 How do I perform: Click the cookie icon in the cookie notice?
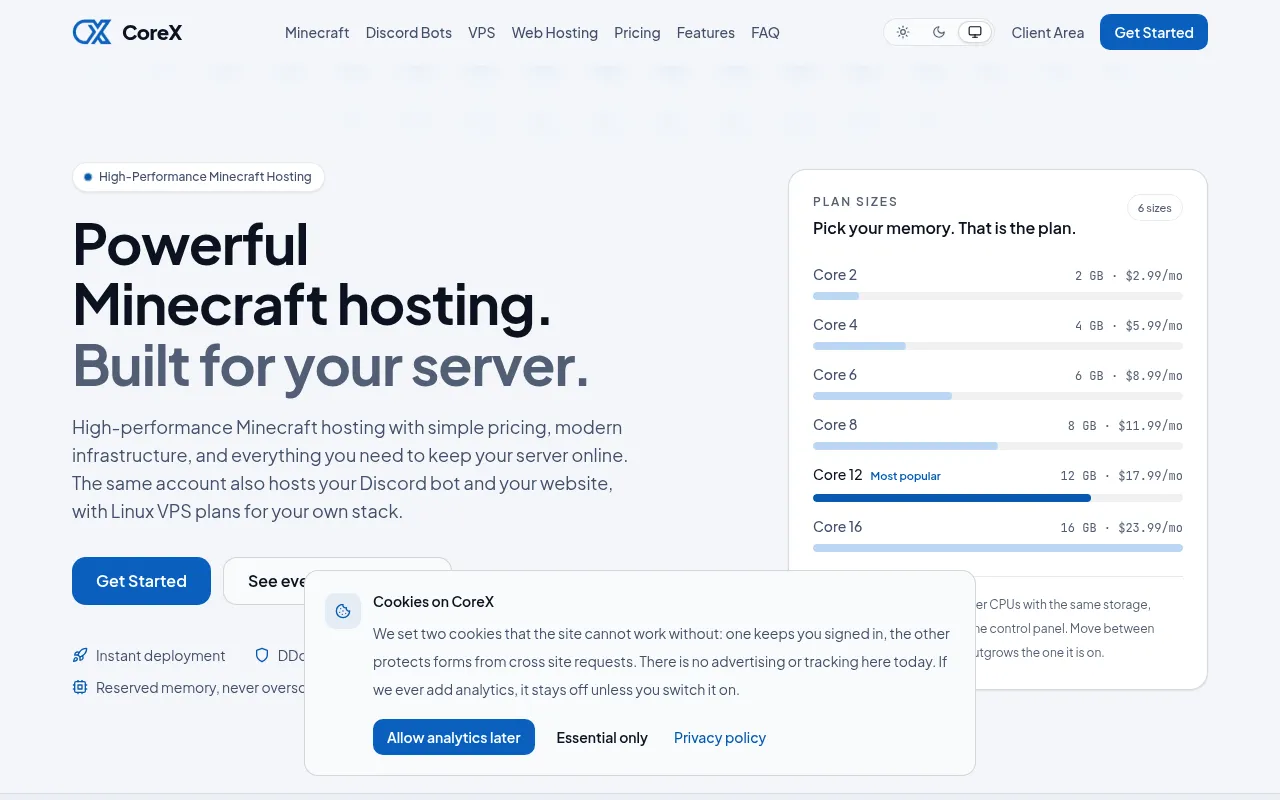pyautogui.click(x=343, y=611)
